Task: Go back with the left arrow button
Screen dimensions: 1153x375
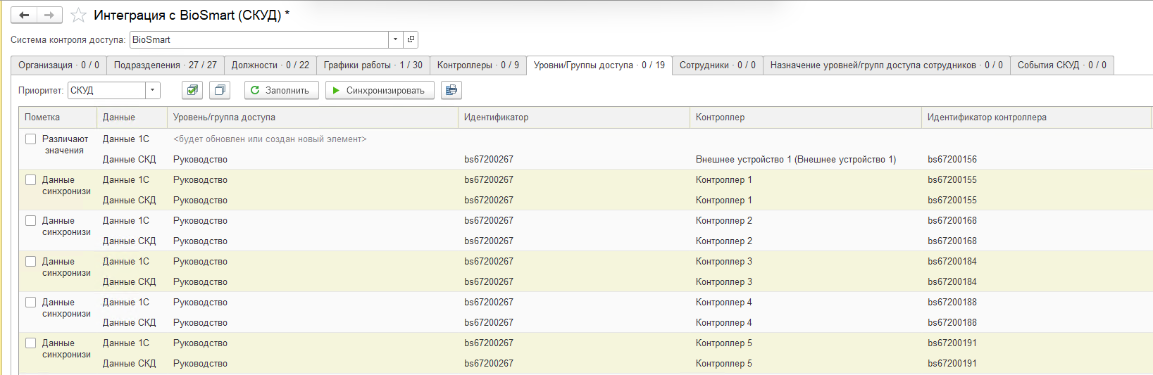Action: coord(24,15)
